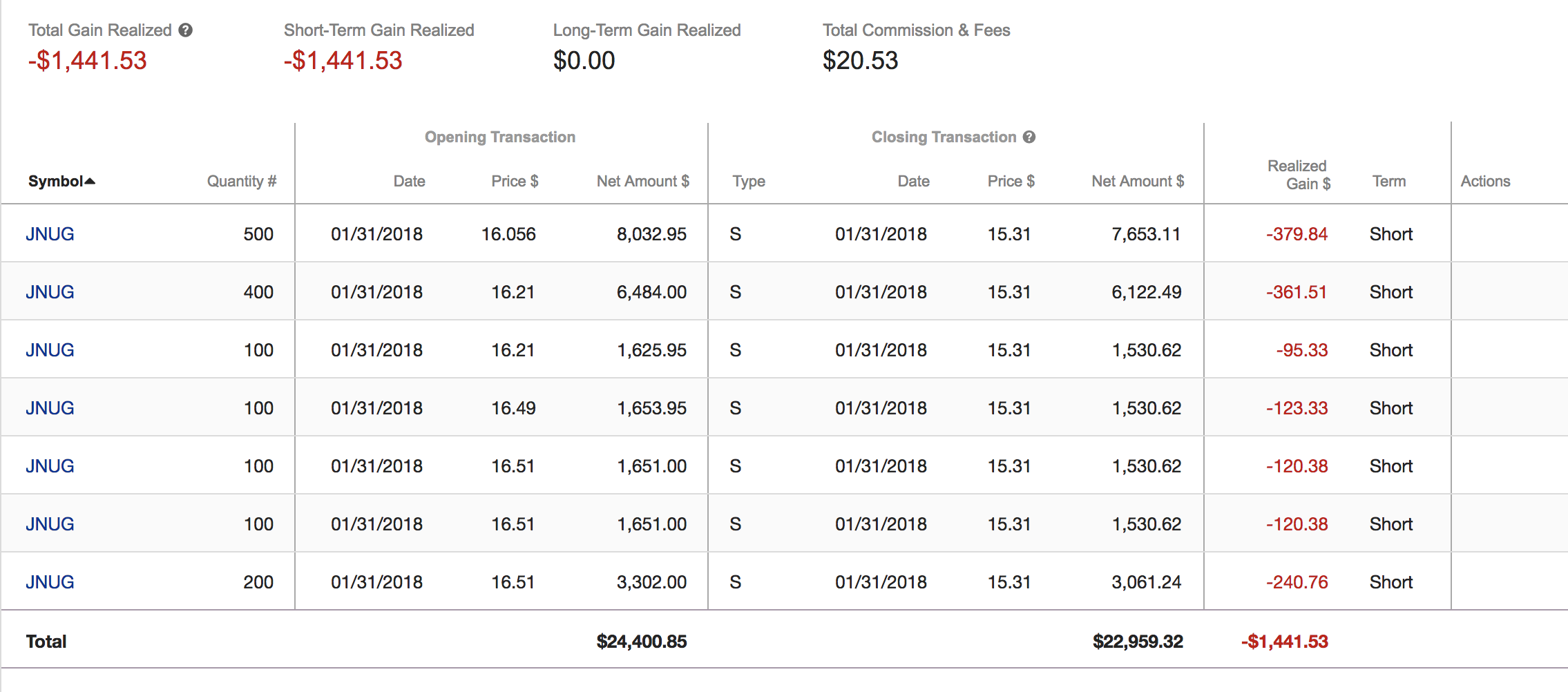The height and width of the screenshot is (692, 1568).
Task: Click Opening Transaction Net Amount $ header
Action: tap(642, 181)
